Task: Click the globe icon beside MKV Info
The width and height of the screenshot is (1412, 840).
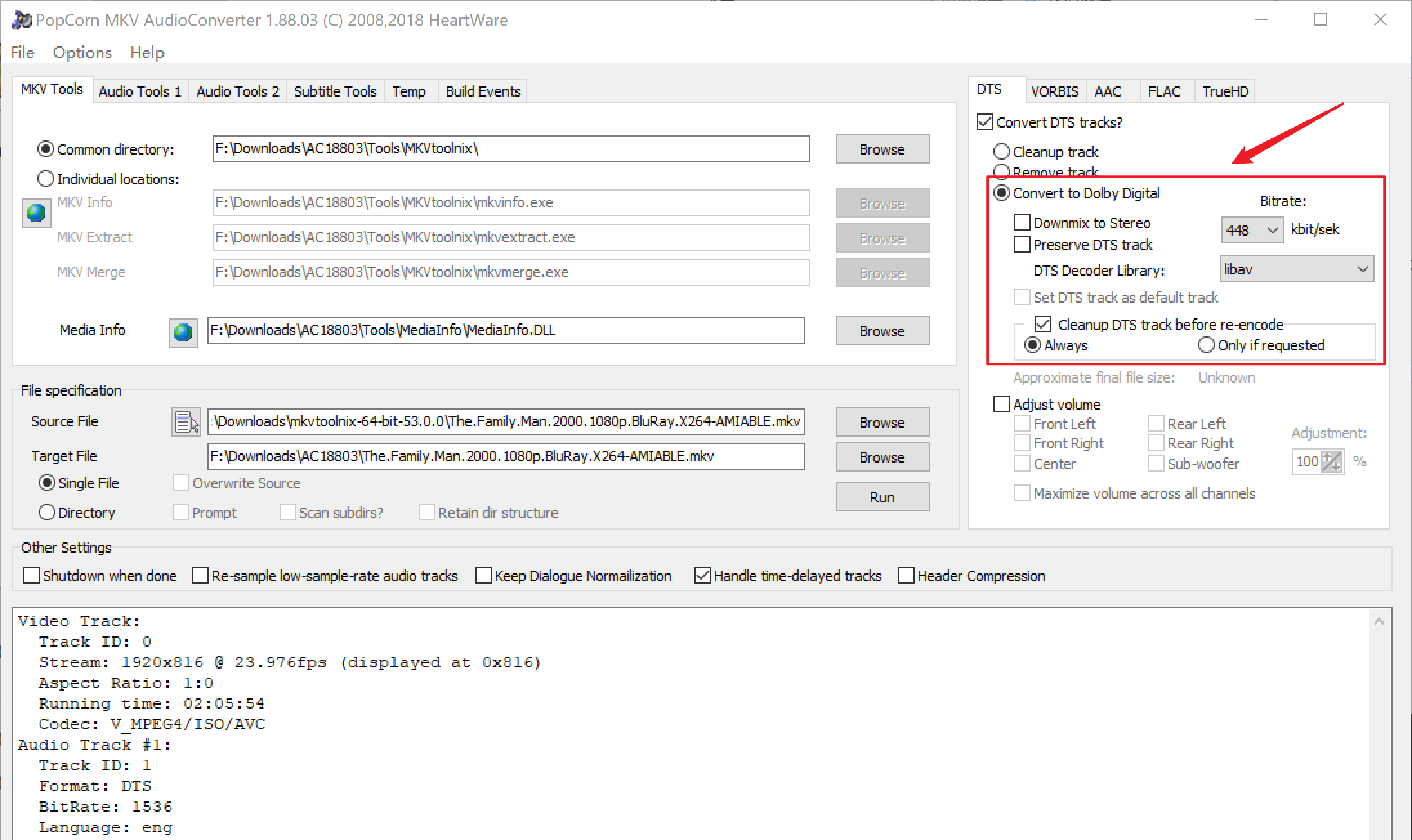Action: [36, 212]
